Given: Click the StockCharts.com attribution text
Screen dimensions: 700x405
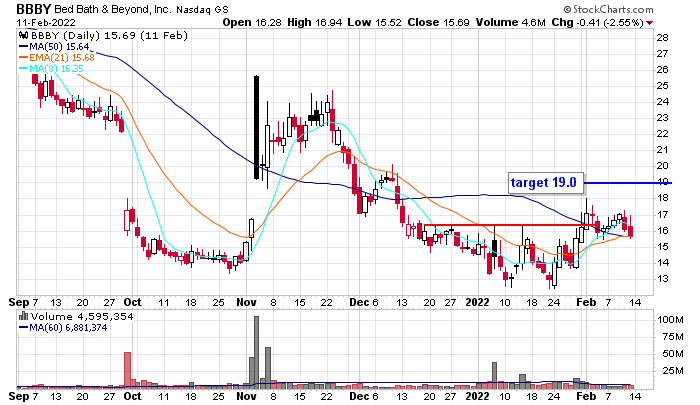Looking at the screenshot, I should click(x=608, y=9).
